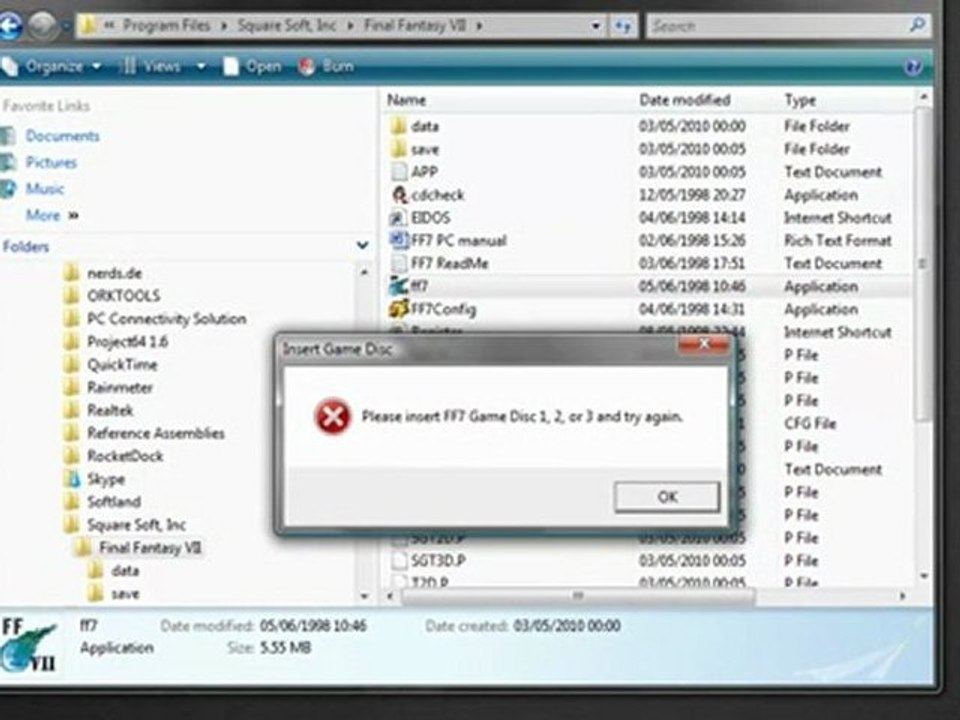Sort by Name column header
This screenshot has width=960, height=720.
click(407, 100)
